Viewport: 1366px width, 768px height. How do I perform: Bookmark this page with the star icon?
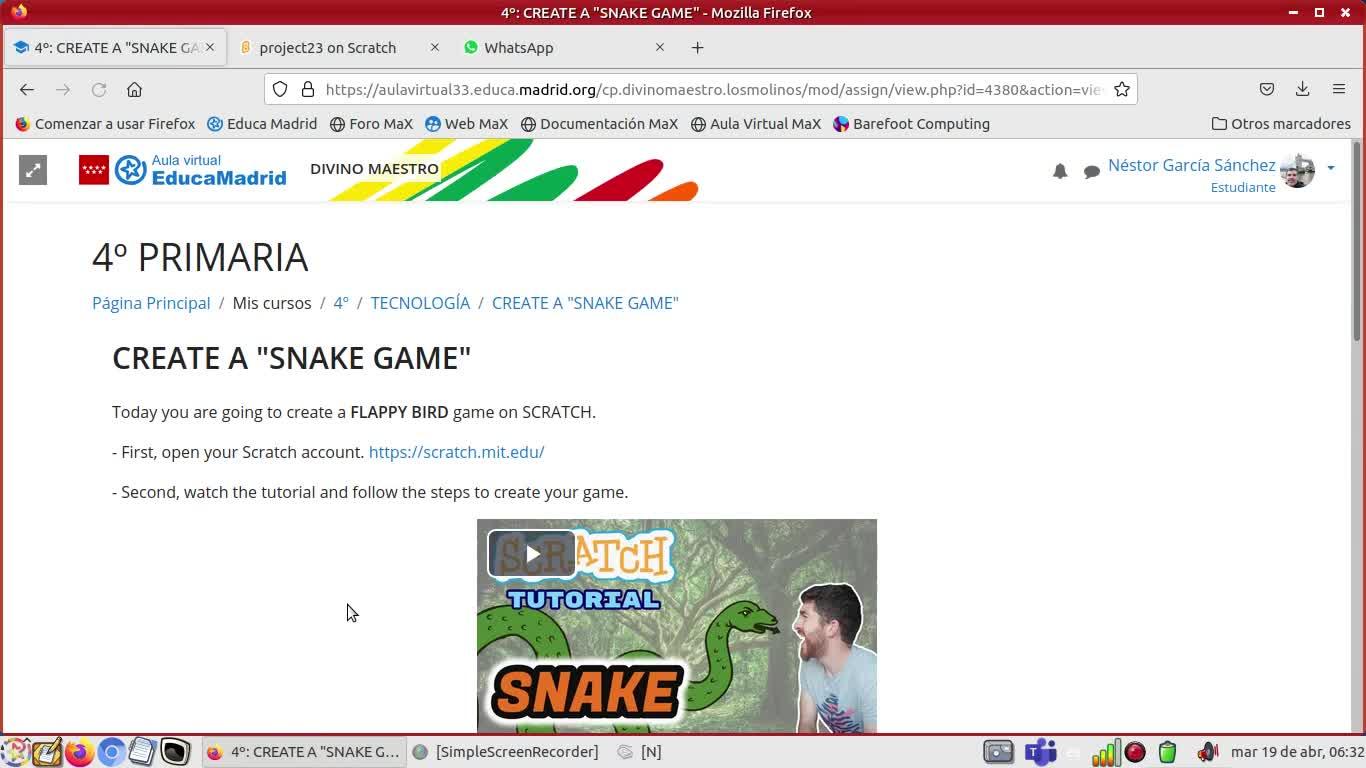(x=1122, y=90)
